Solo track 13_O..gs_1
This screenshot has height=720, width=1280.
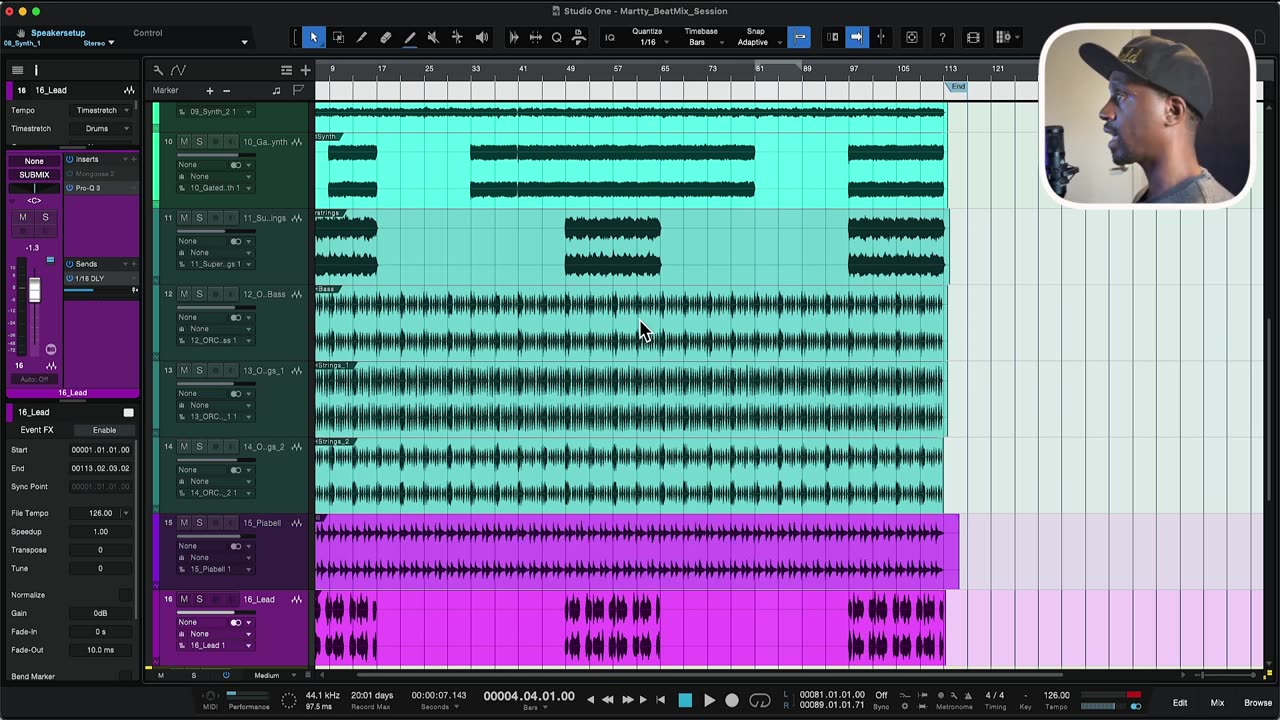(199, 370)
